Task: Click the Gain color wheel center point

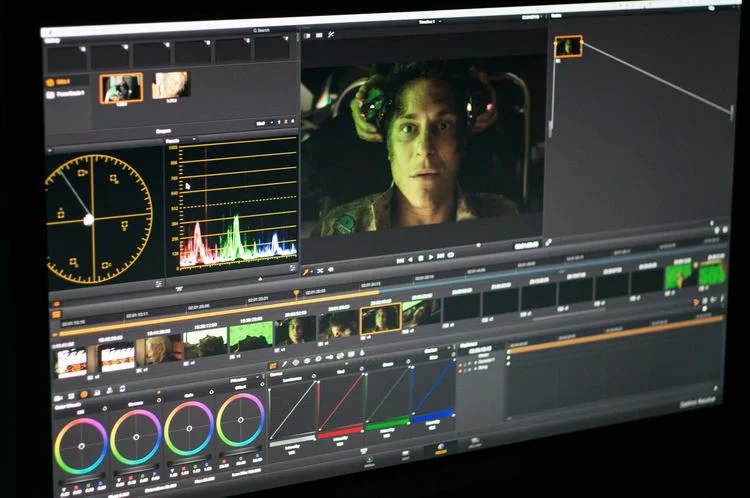Action: 189,428
